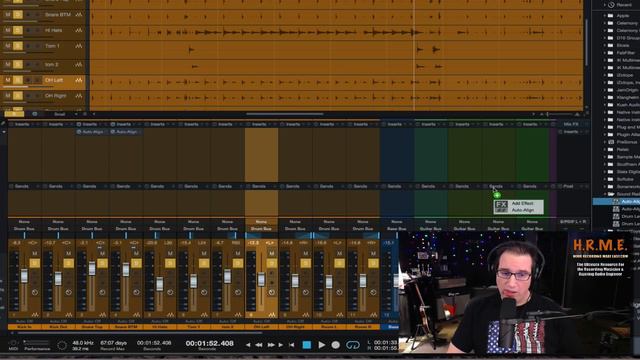Bypass Auto-Align insert on Snare BTM channel

(x=113, y=132)
